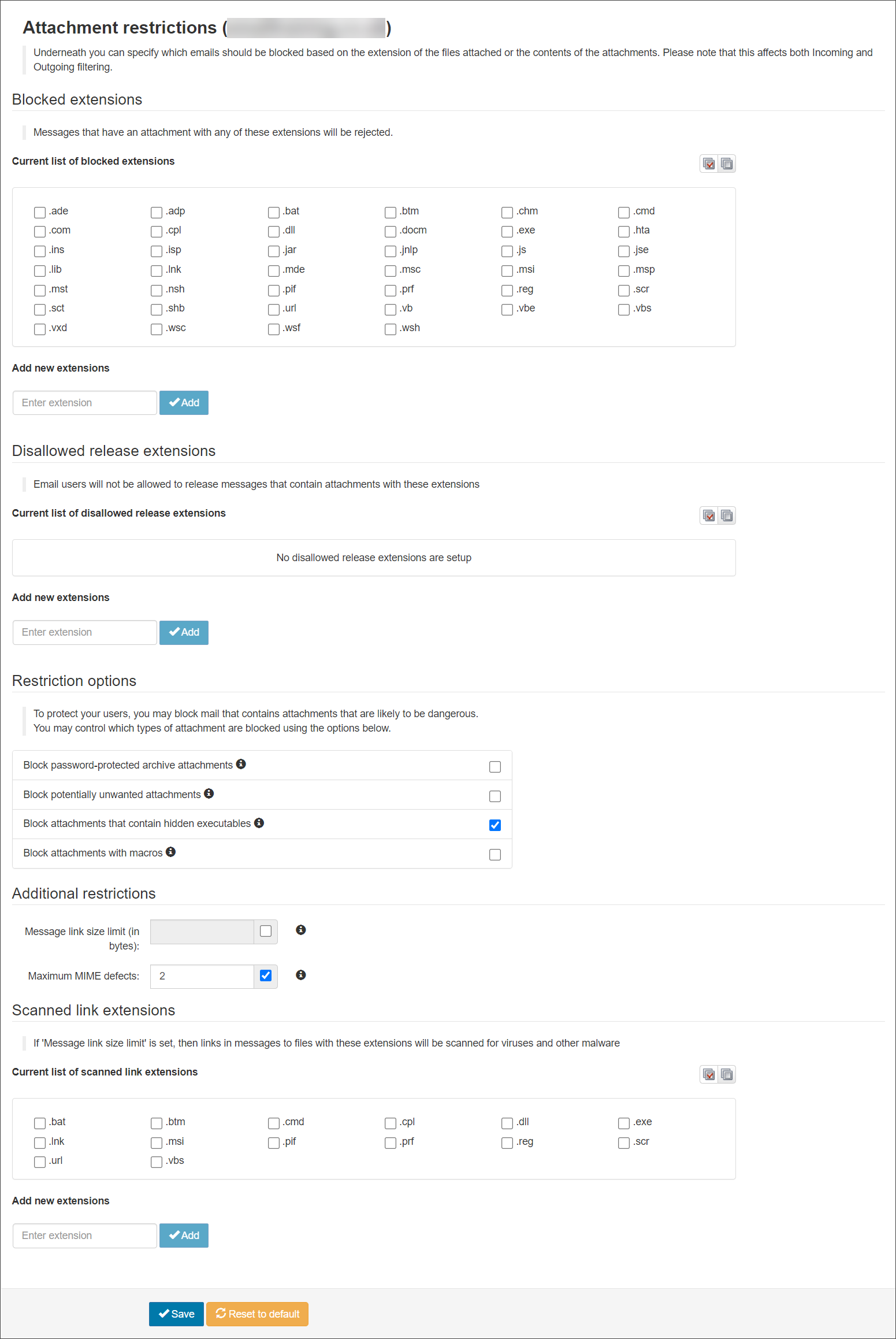Click the red-checkmark select-all icon for blocked extensions
896x1339 pixels.
709,164
